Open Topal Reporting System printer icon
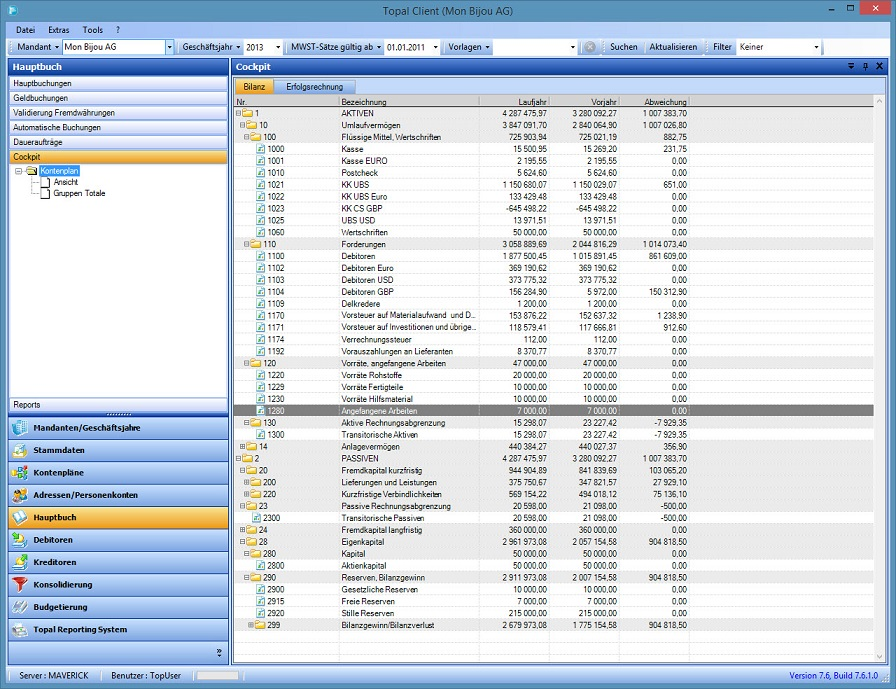Viewport: 896px width, 689px height. (20, 630)
